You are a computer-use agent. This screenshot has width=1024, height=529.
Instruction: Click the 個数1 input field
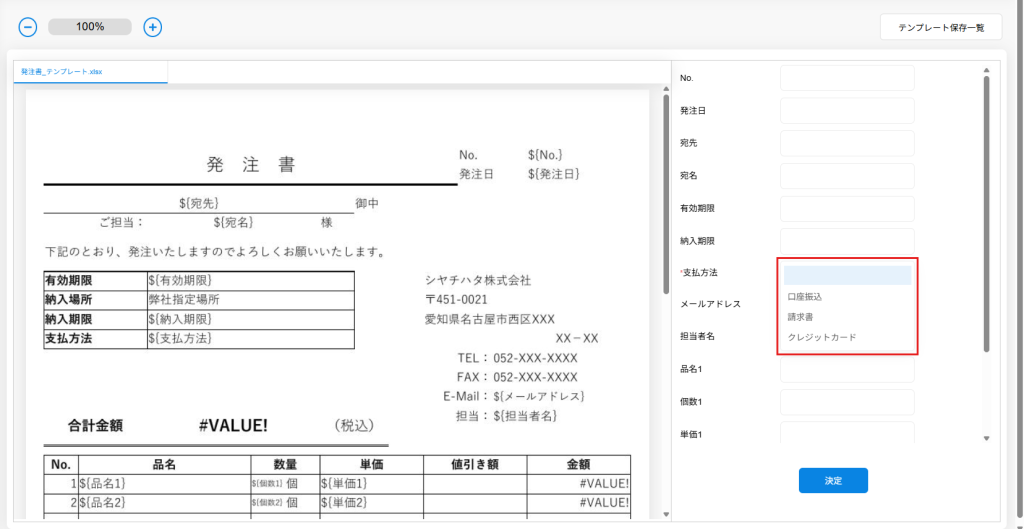point(847,402)
